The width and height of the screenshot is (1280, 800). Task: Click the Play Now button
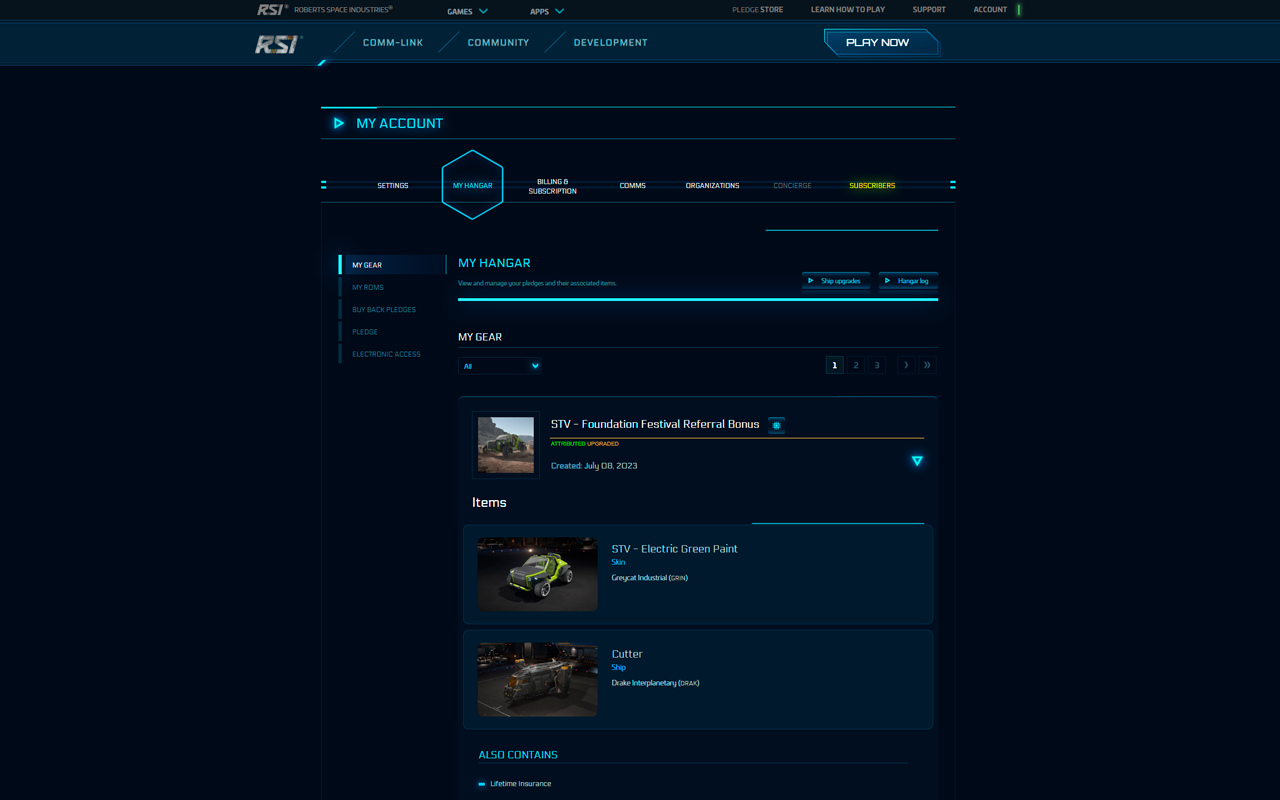(x=881, y=43)
